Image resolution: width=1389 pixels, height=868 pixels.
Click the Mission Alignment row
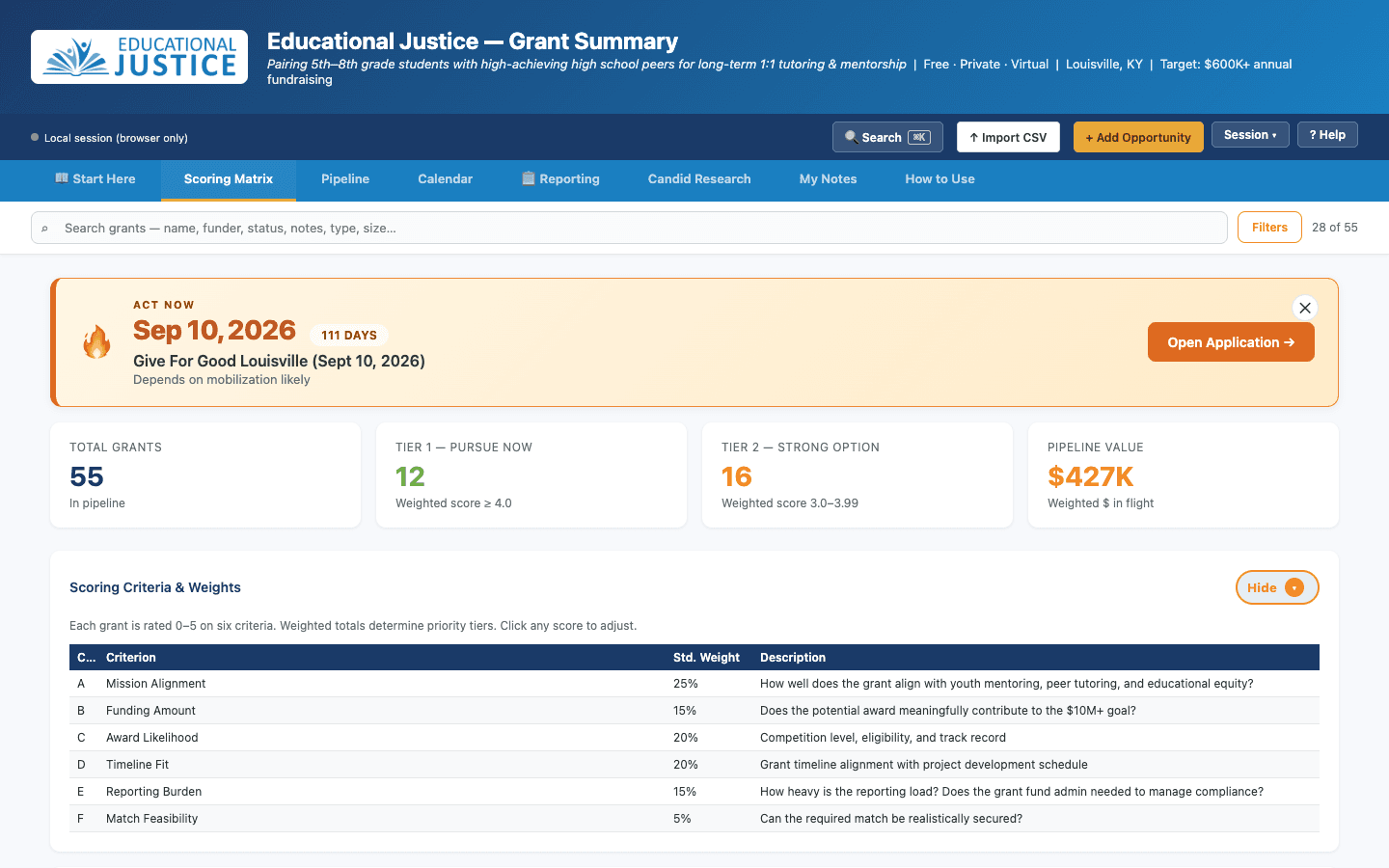point(694,684)
